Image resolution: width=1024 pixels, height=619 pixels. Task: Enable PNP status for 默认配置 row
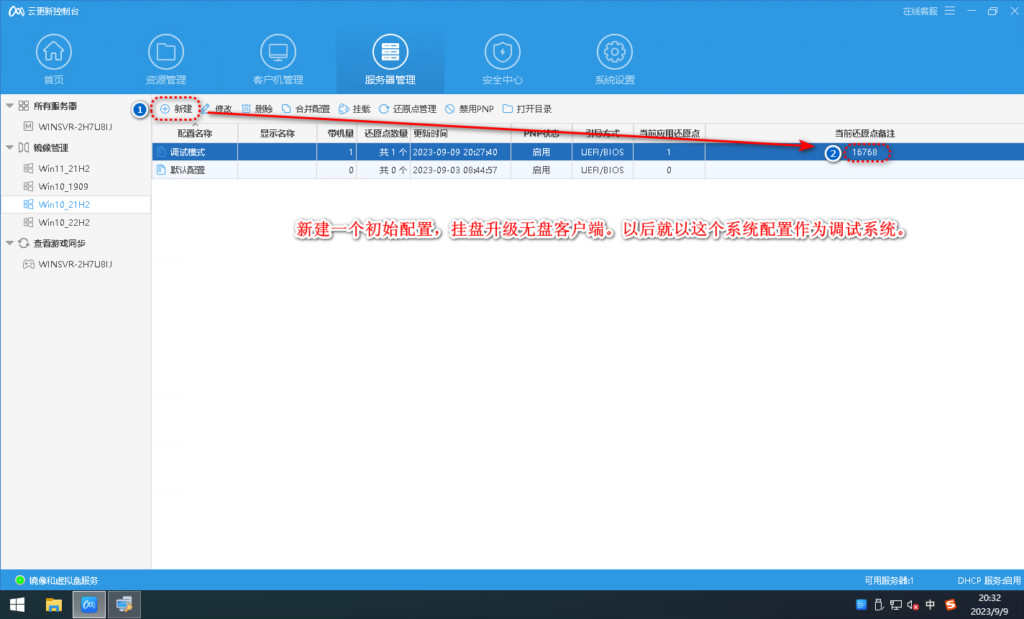click(x=541, y=170)
